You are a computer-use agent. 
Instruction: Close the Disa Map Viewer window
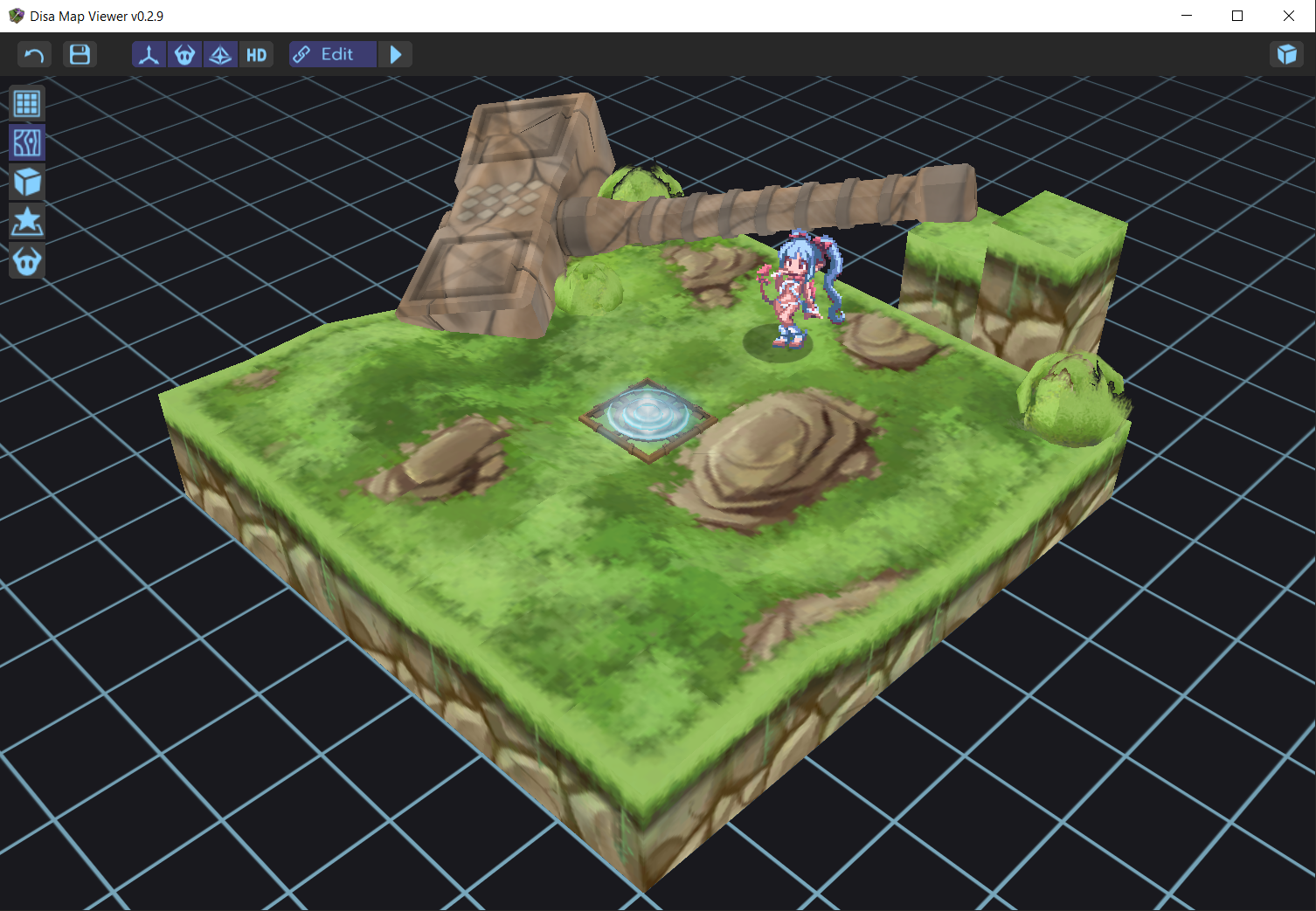pyautogui.click(x=1289, y=16)
